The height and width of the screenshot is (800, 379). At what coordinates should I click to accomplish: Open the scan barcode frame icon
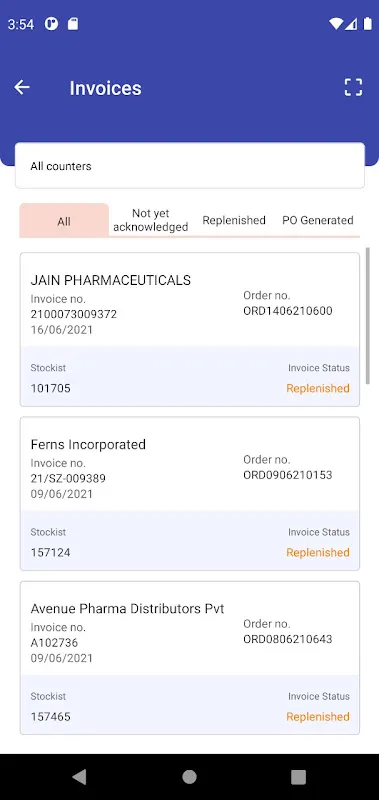point(353,87)
